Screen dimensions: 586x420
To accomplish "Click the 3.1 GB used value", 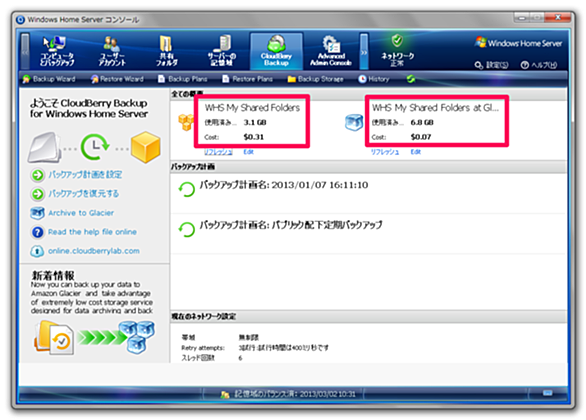I will tap(255, 123).
